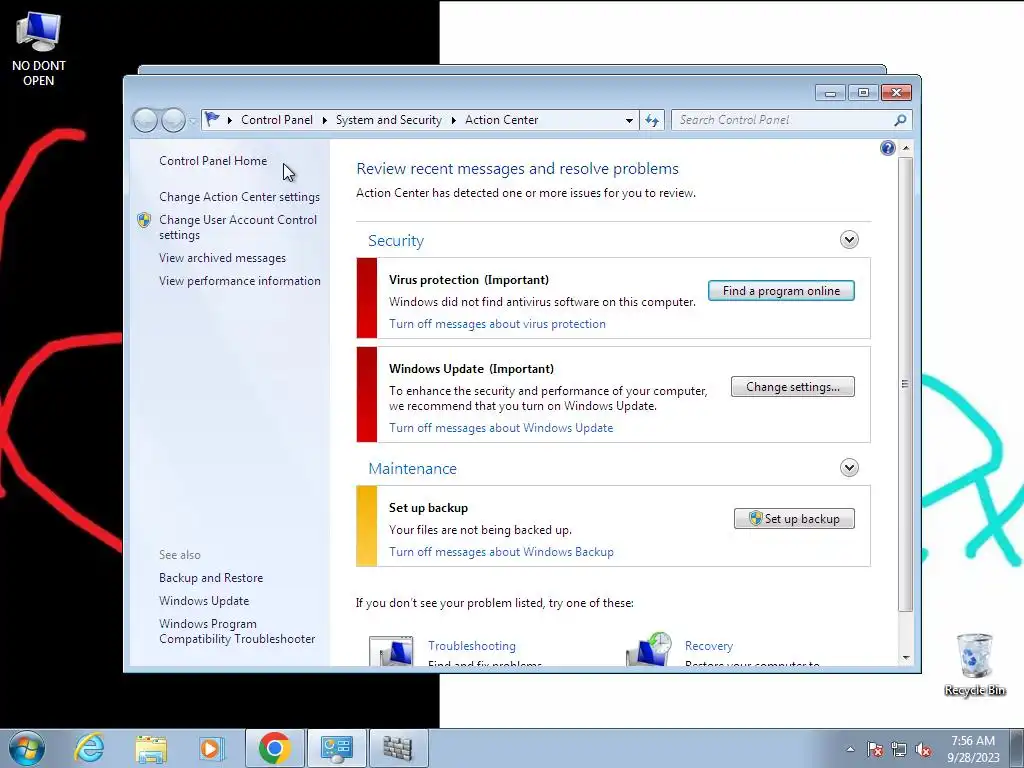Click the Action Center flag in address bar
Viewport: 1024px width, 768px height.
coord(212,120)
